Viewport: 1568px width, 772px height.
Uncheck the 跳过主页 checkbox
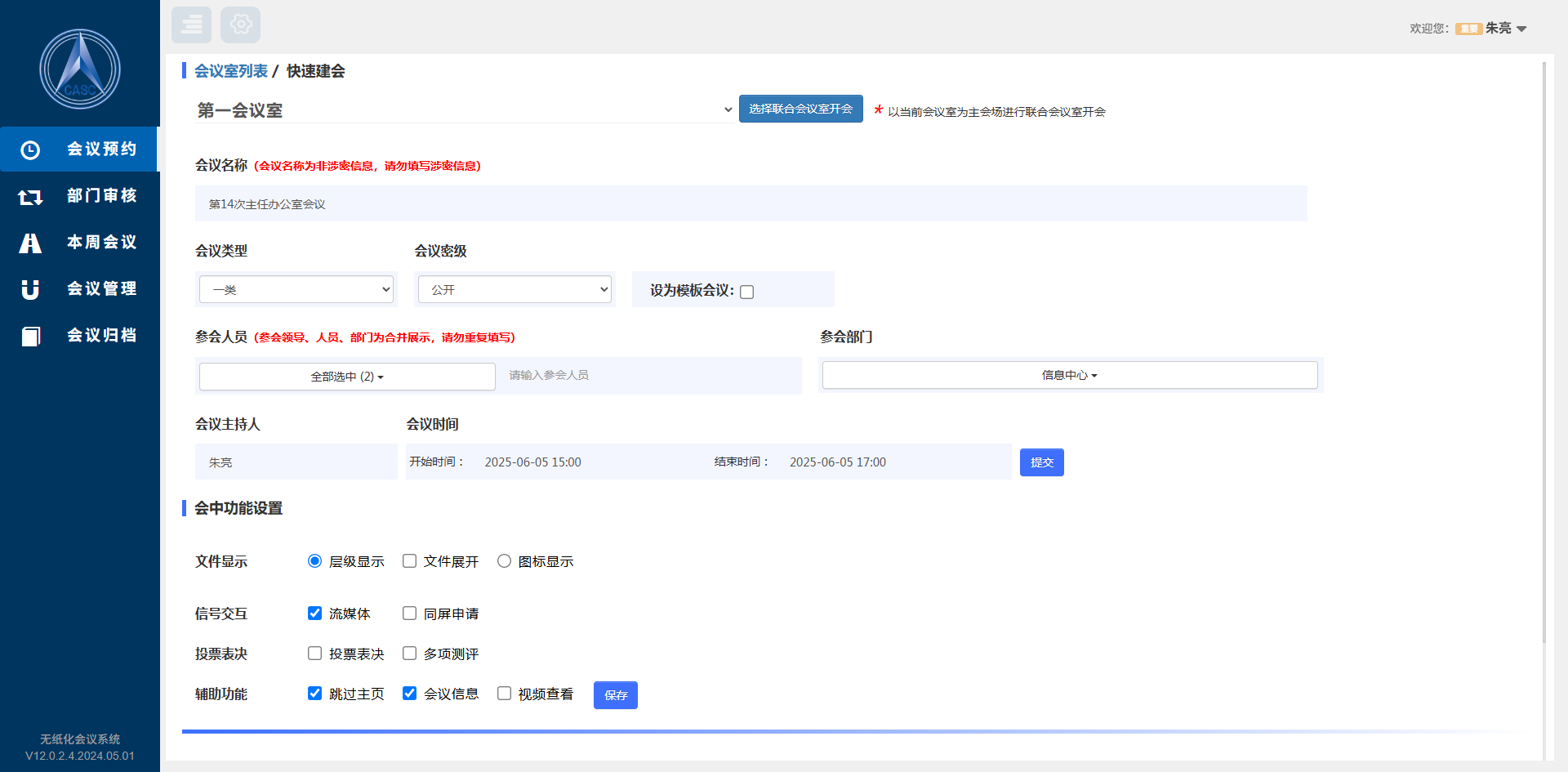(x=314, y=694)
